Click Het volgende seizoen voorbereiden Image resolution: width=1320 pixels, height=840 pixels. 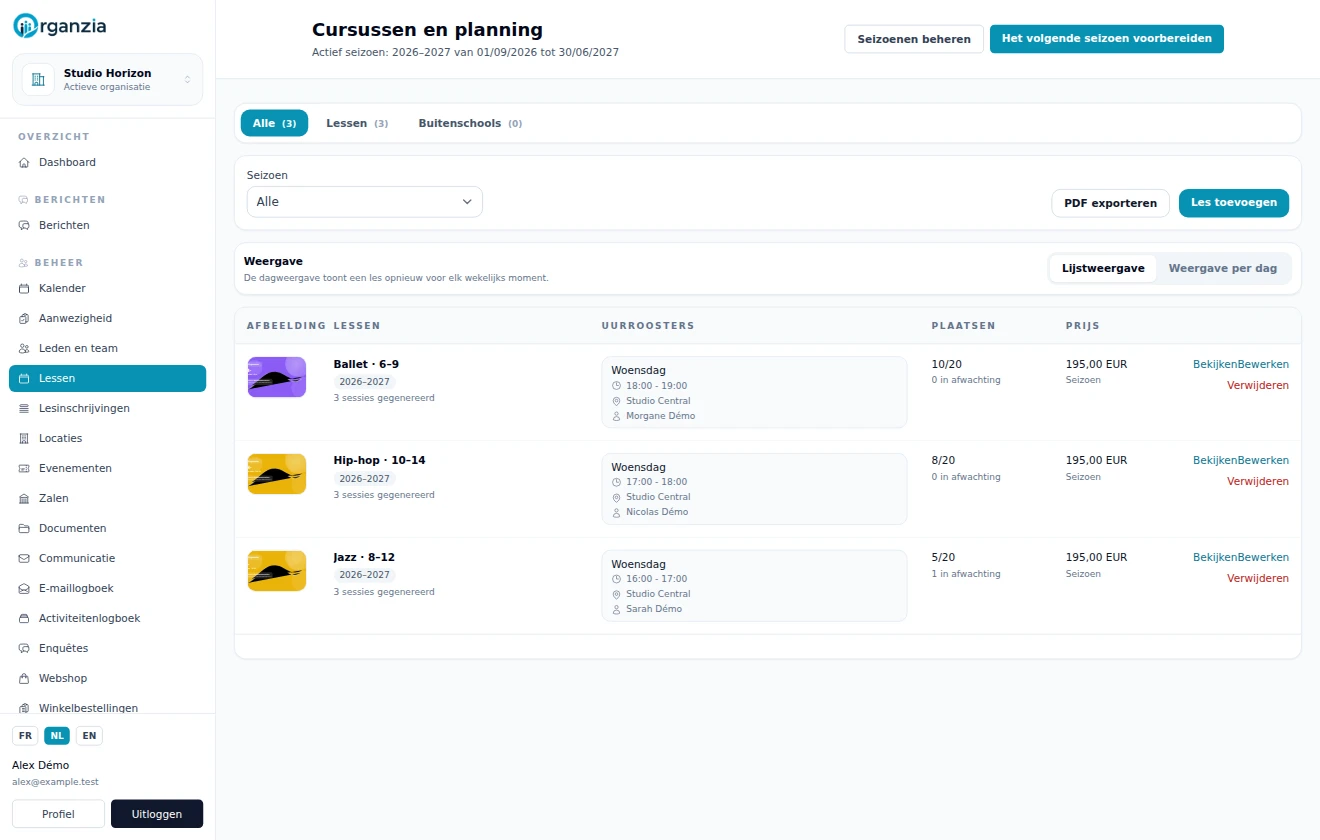point(1107,39)
